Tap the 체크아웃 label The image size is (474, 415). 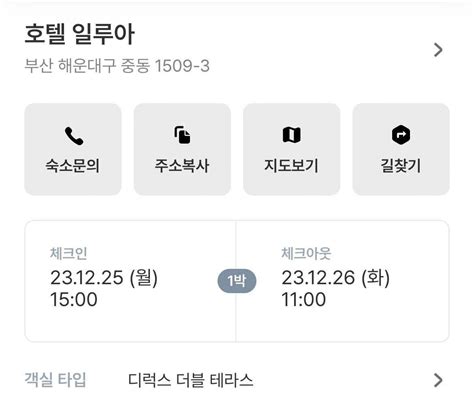306,254
